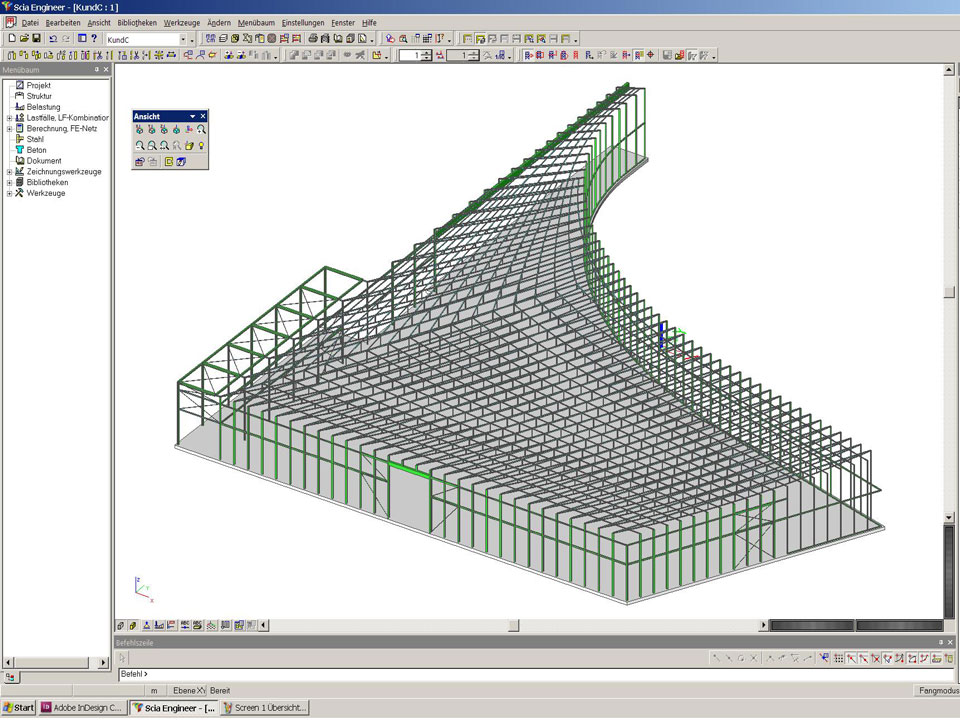
Task: Open the Einstellungen menu
Action: pyautogui.click(x=303, y=22)
